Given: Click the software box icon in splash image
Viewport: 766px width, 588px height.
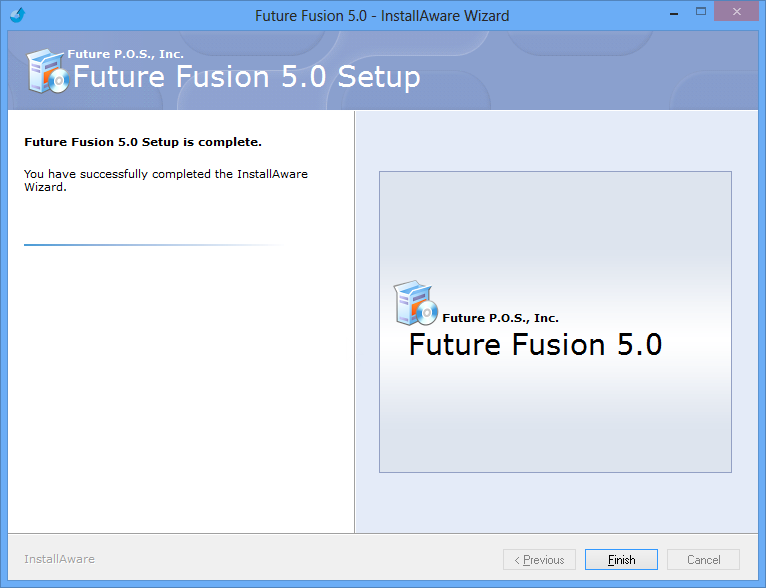Looking at the screenshot, I should point(415,303).
